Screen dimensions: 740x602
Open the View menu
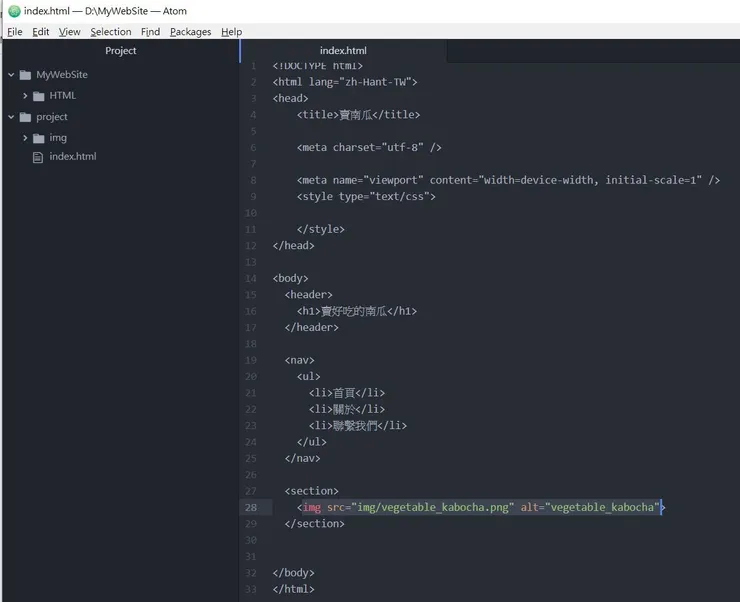click(x=69, y=32)
